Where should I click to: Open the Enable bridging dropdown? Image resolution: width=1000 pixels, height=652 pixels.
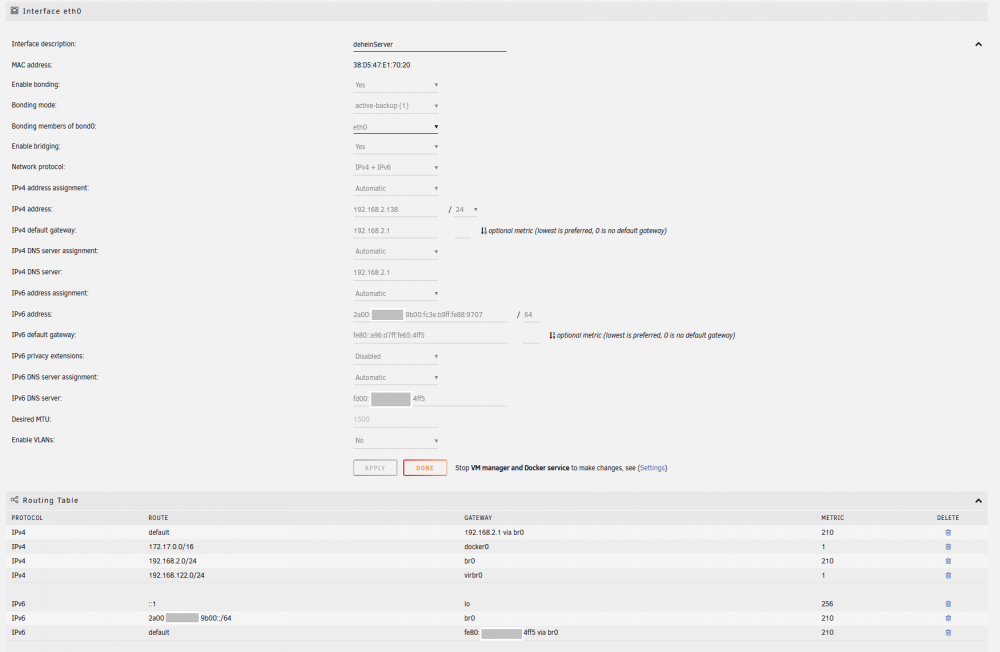click(x=396, y=147)
